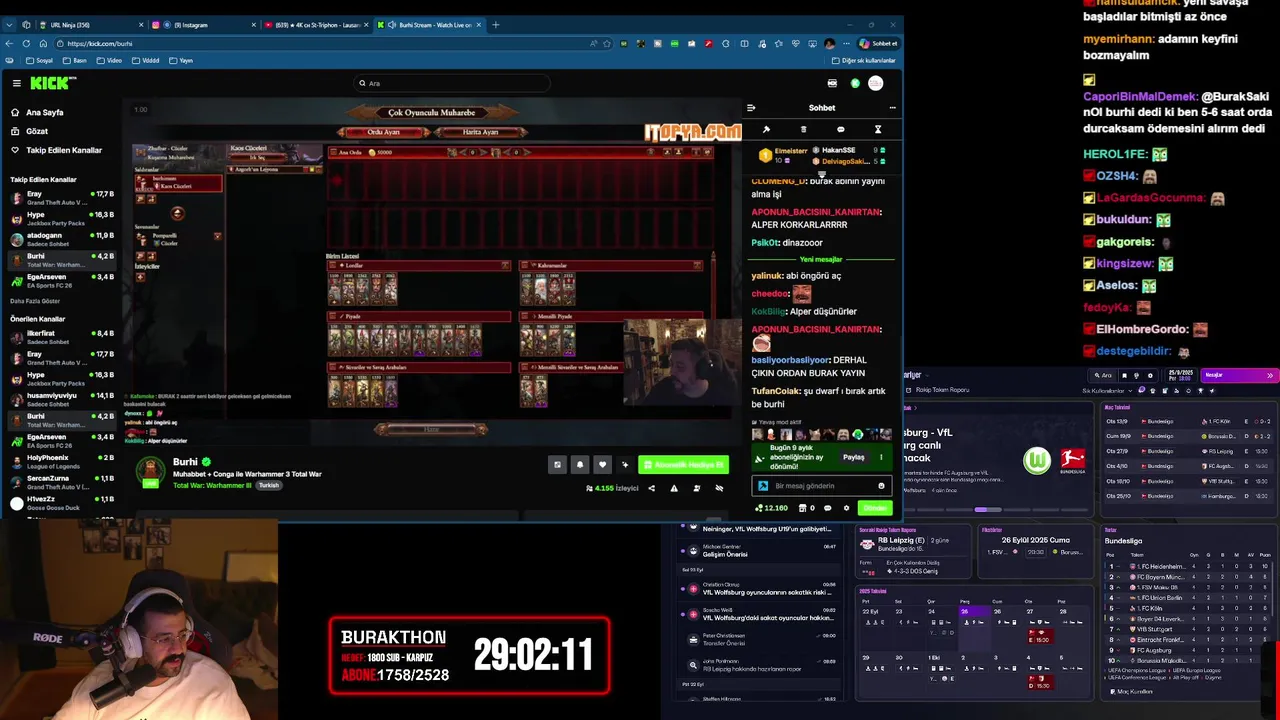Click Burhi streamer avatar below video
The image size is (1280, 720).
[150, 472]
